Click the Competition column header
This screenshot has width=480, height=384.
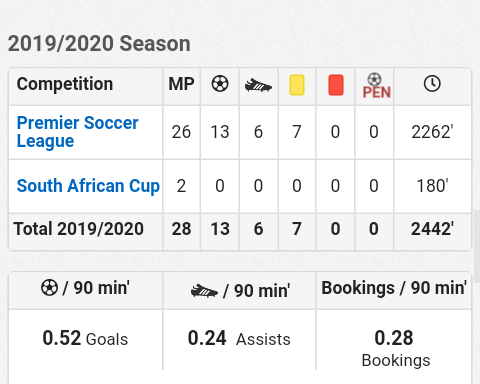(x=65, y=84)
